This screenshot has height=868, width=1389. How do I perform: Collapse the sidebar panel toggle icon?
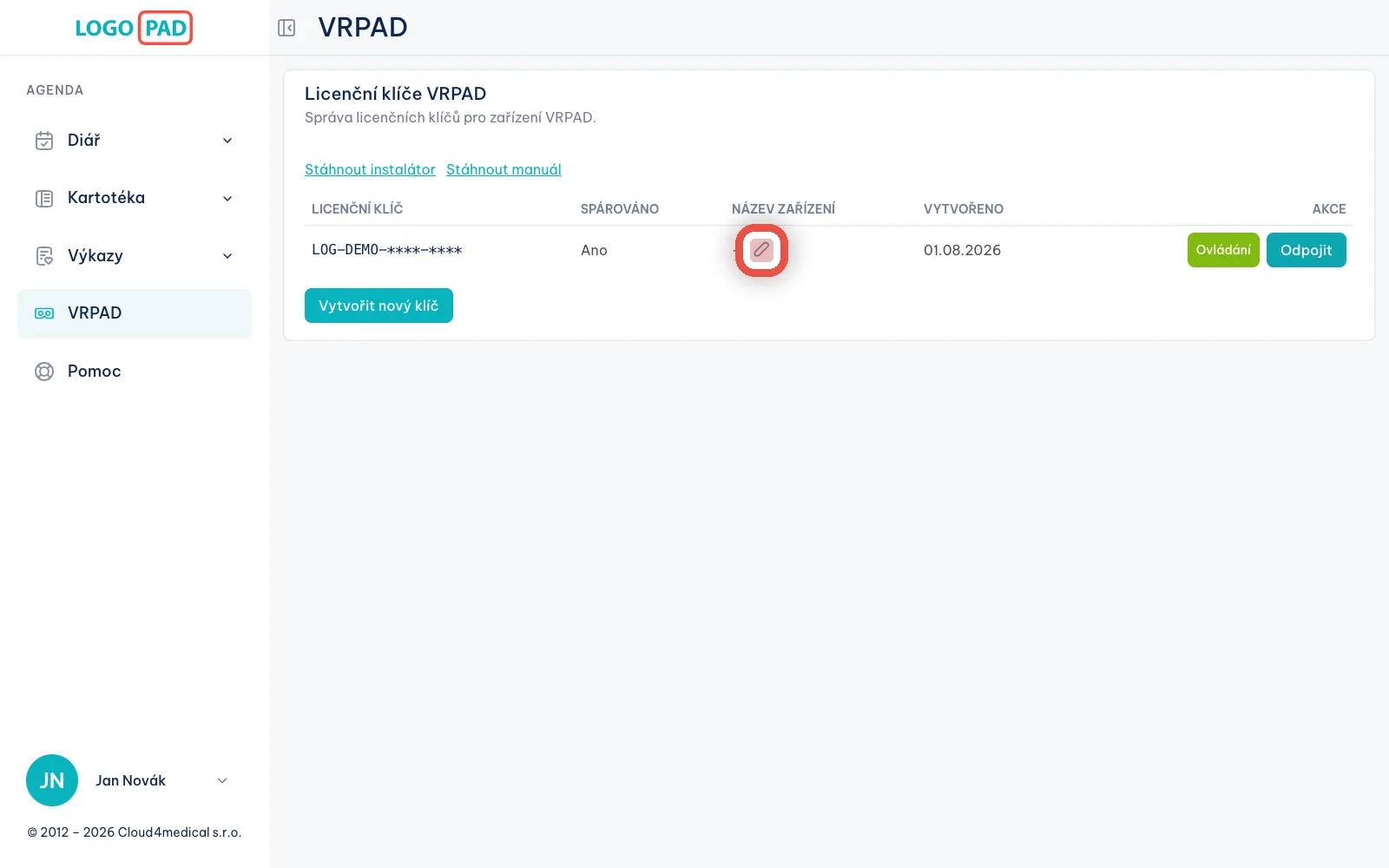click(286, 28)
